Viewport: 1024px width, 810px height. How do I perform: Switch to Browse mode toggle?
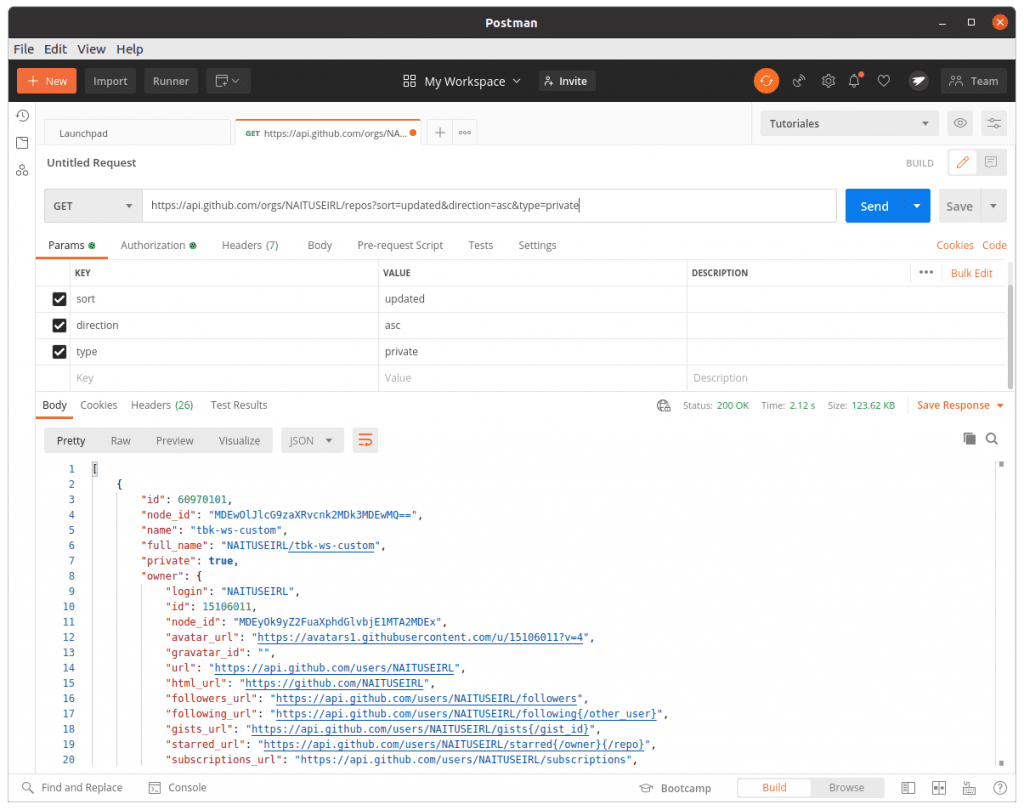click(x=846, y=788)
